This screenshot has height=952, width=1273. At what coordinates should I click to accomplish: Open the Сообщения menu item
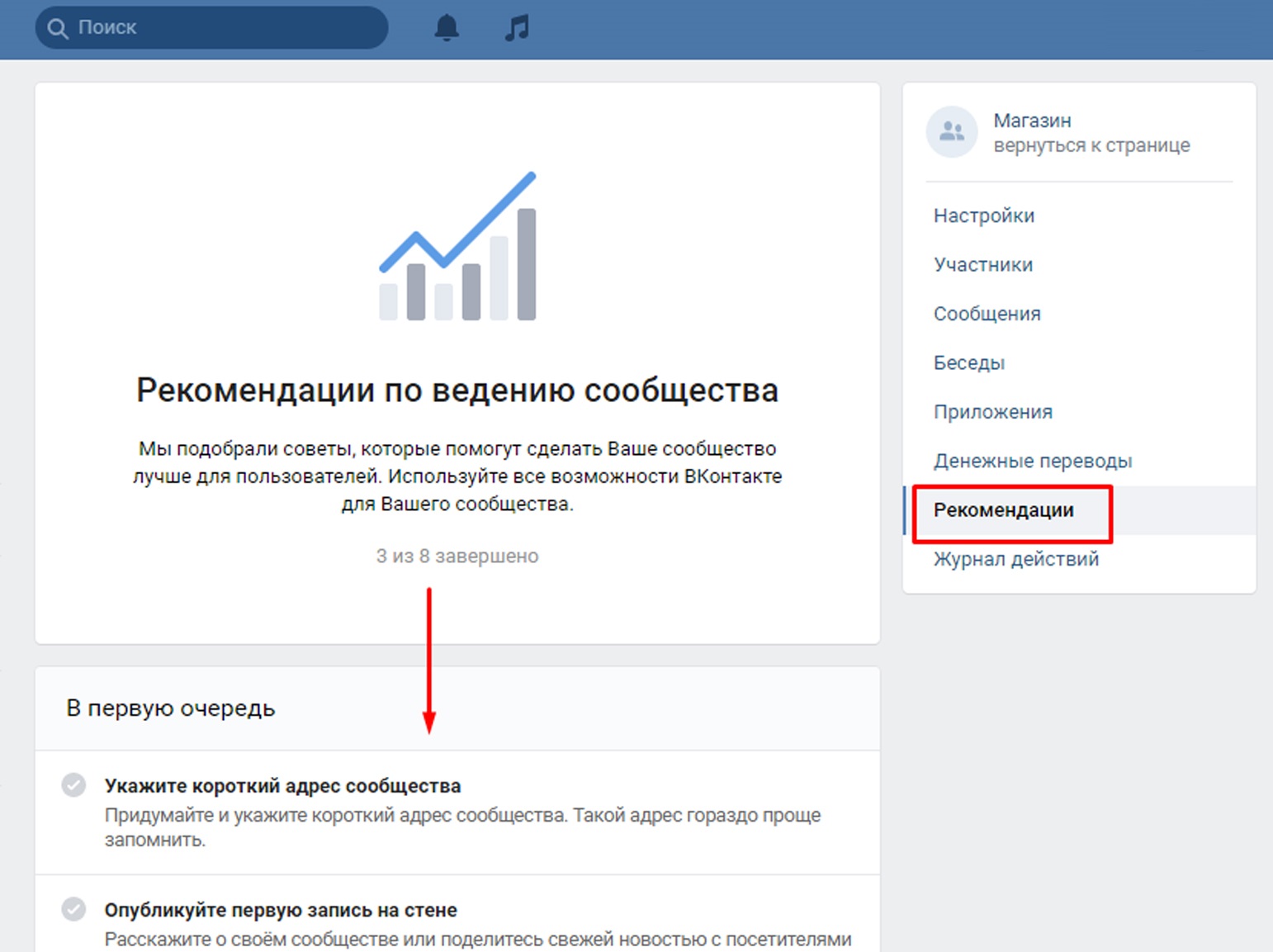tap(987, 314)
